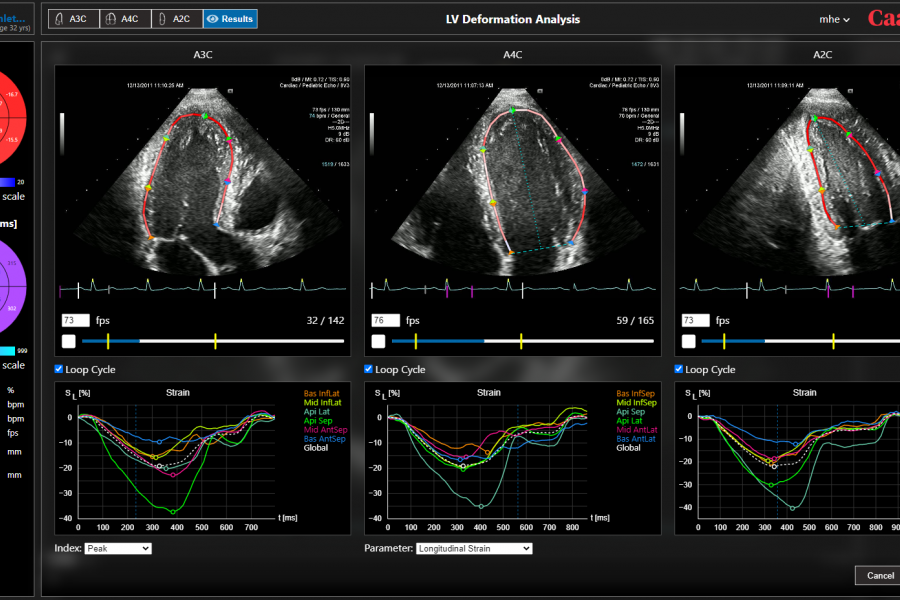Viewport: 900px width, 600px height.
Task: Click the 'LV Deformation Analysis' title
Action: coord(513,20)
